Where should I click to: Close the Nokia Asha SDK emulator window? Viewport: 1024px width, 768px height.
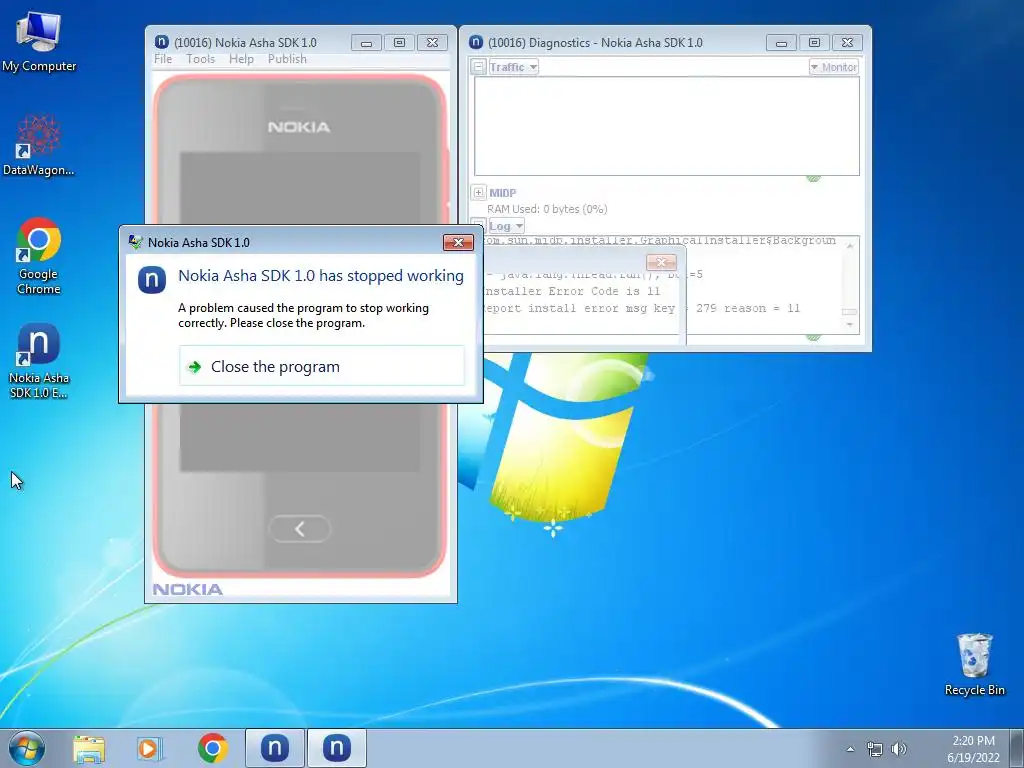(x=432, y=43)
